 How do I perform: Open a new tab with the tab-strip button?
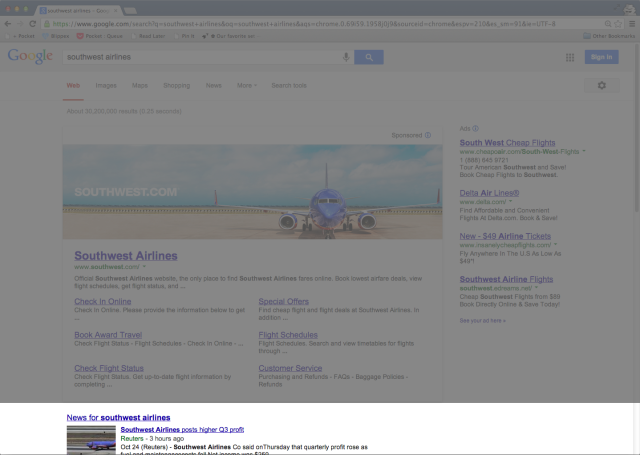pyautogui.click(x=130, y=11)
